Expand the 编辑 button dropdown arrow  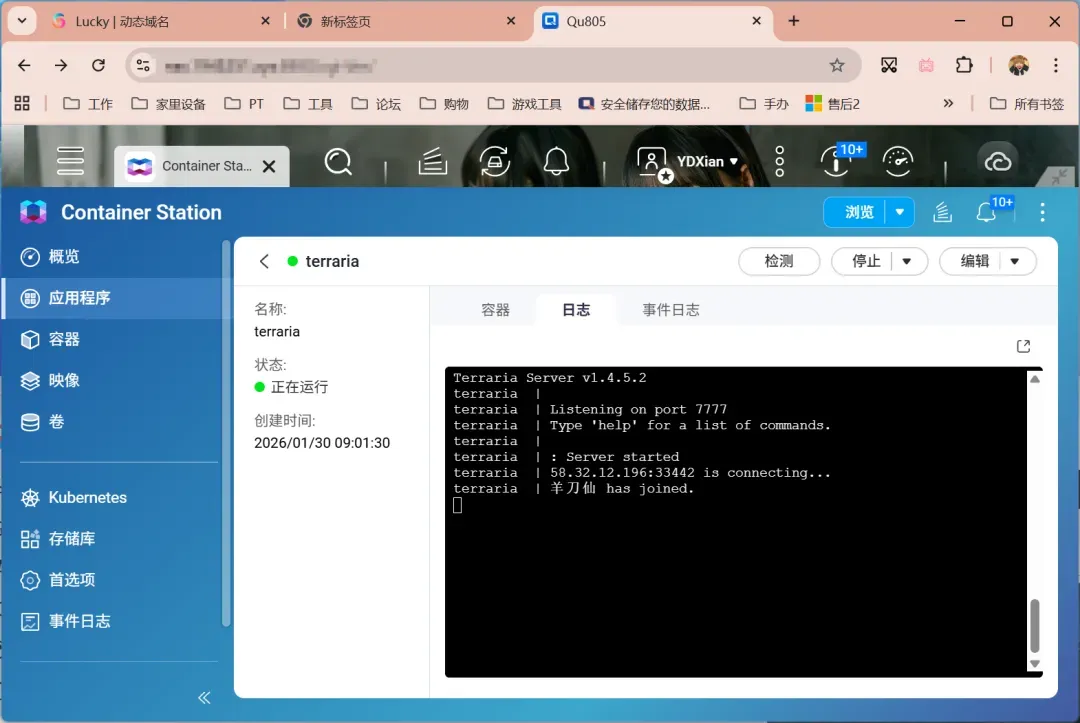point(1015,261)
